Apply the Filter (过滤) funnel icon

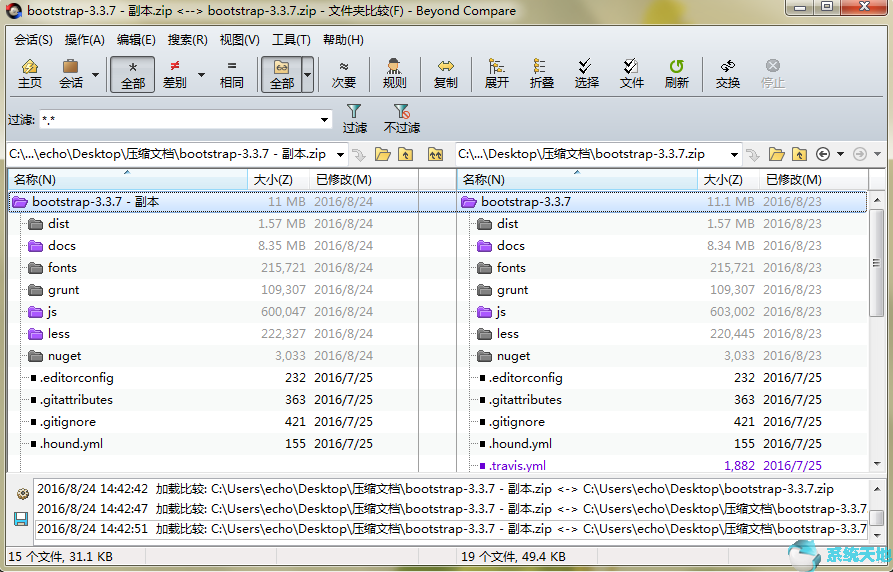tap(354, 119)
